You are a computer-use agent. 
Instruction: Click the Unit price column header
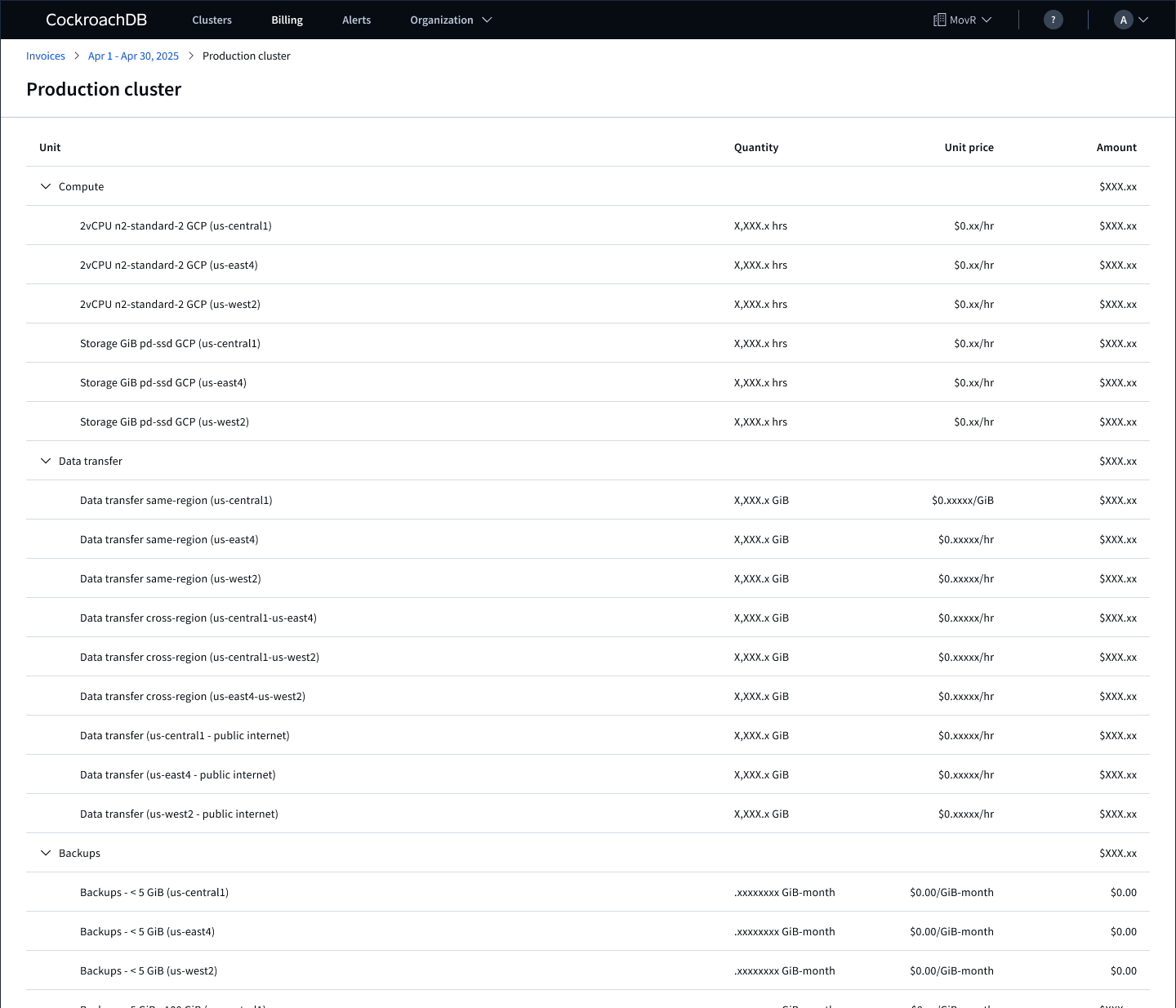pos(969,147)
